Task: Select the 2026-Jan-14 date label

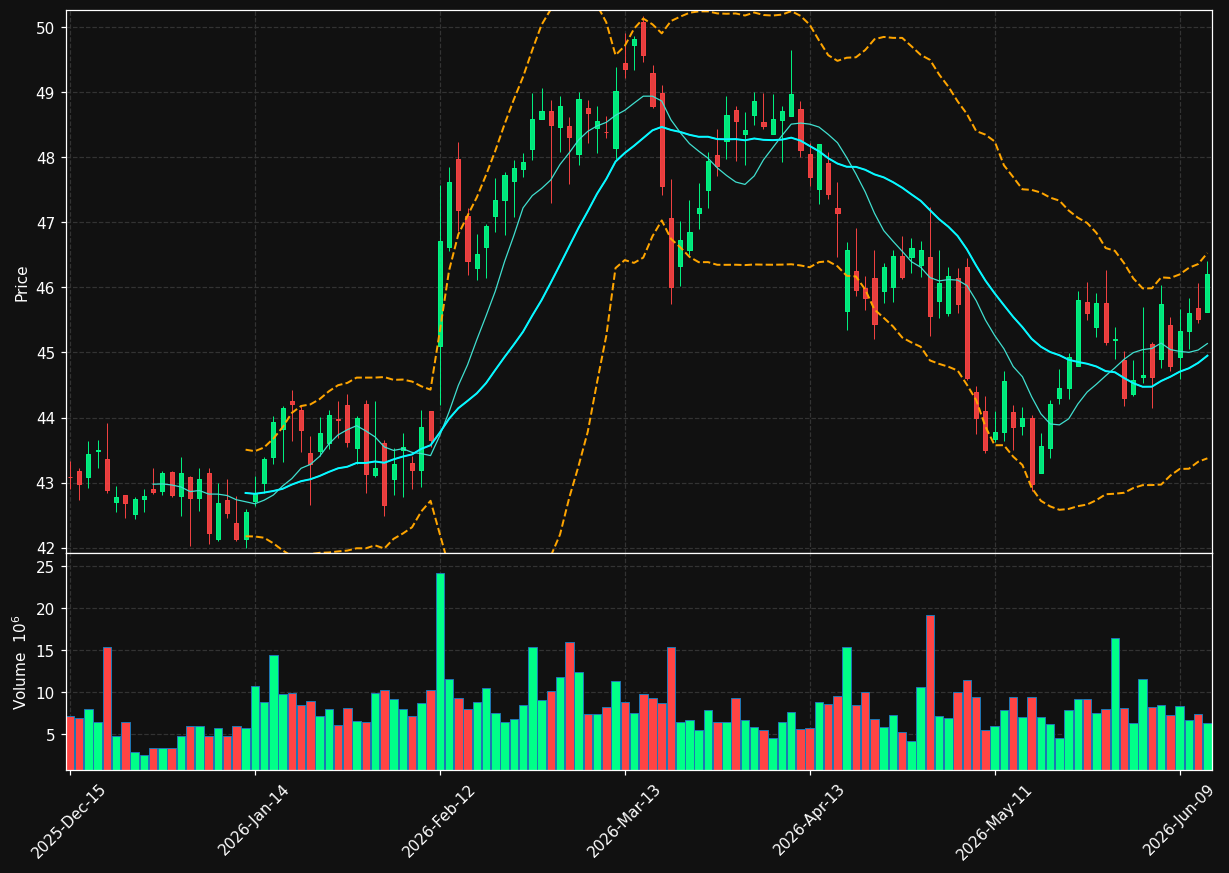Action: click(x=253, y=819)
